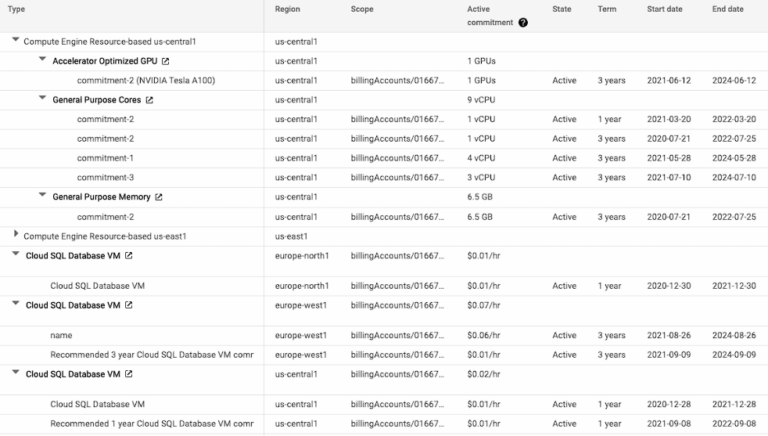Screen dimensions: 768x436
Task: Collapse the europe-north1 Cloud SQL Database VM group
Action: click(x=15, y=256)
